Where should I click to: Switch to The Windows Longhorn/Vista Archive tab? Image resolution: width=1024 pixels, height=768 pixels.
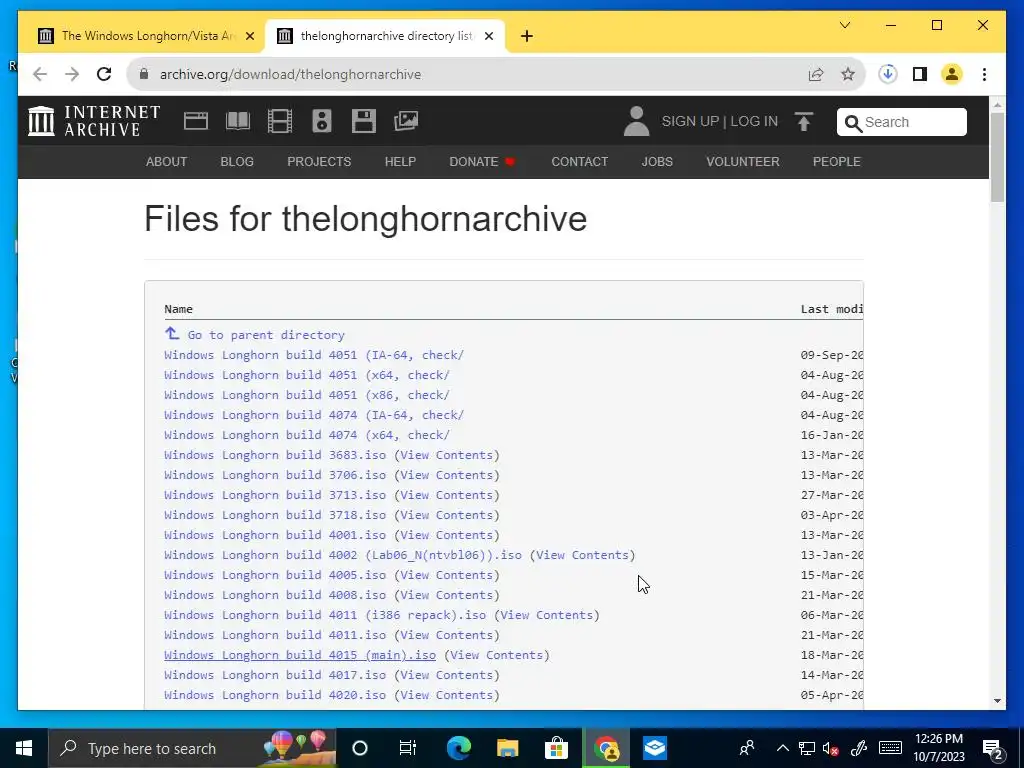[145, 36]
